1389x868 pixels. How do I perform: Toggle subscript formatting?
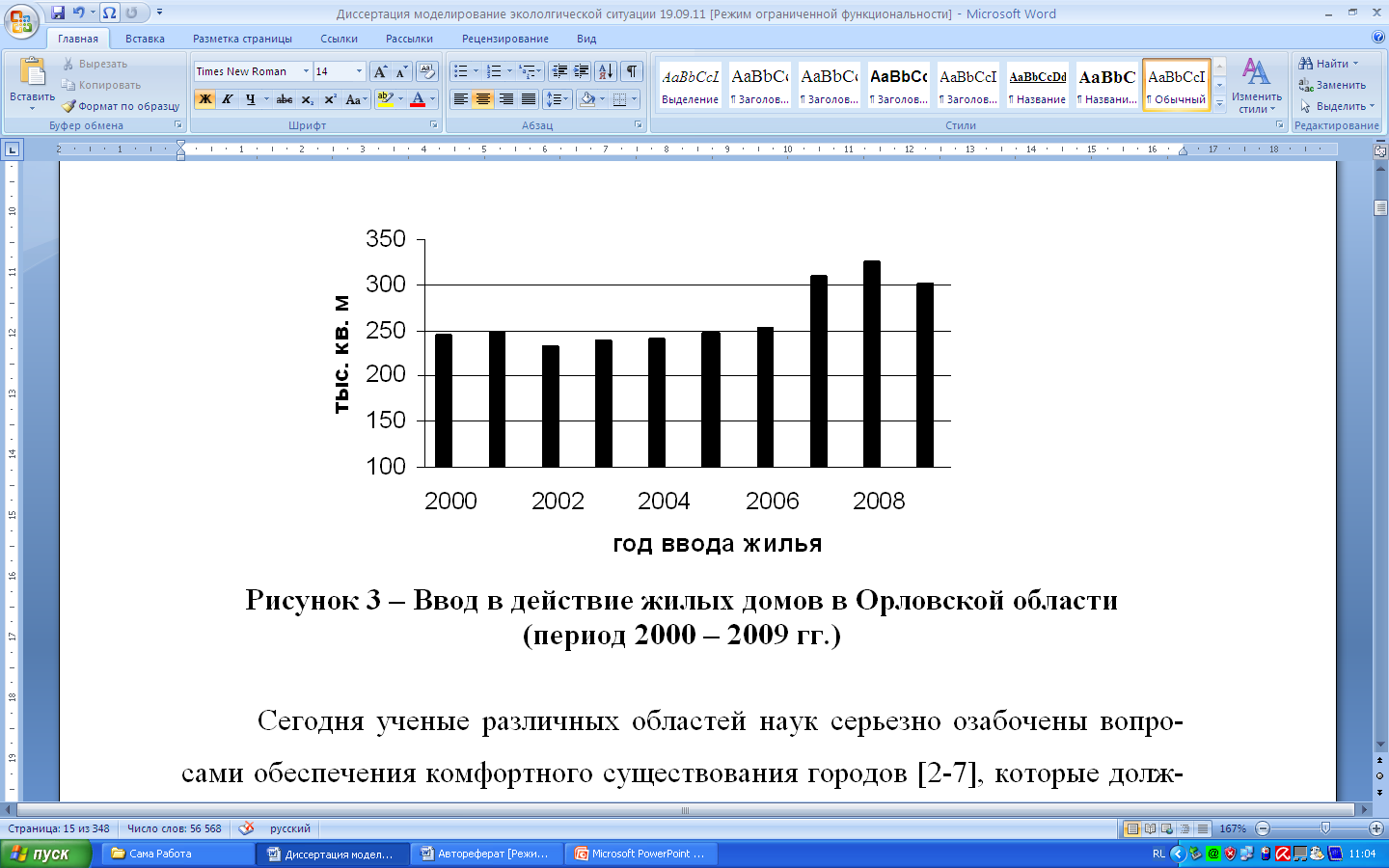pyautogui.click(x=307, y=99)
